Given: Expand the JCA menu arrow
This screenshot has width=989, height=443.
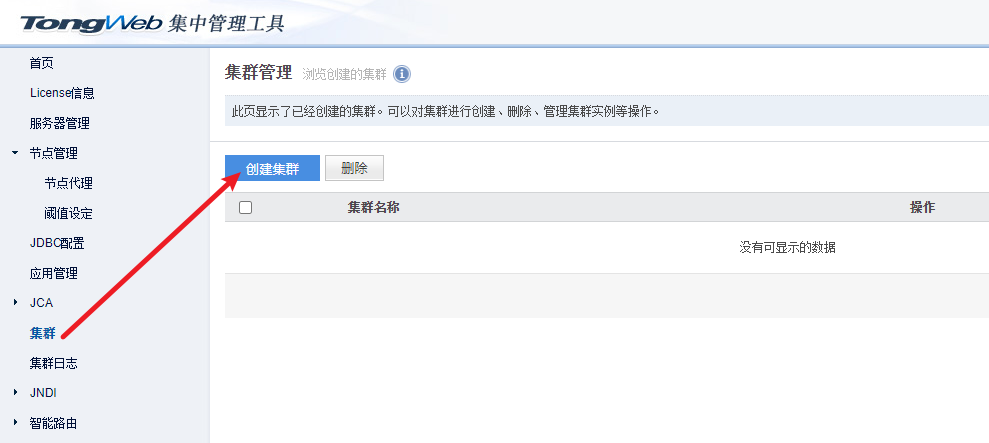Looking at the screenshot, I should pos(15,303).
